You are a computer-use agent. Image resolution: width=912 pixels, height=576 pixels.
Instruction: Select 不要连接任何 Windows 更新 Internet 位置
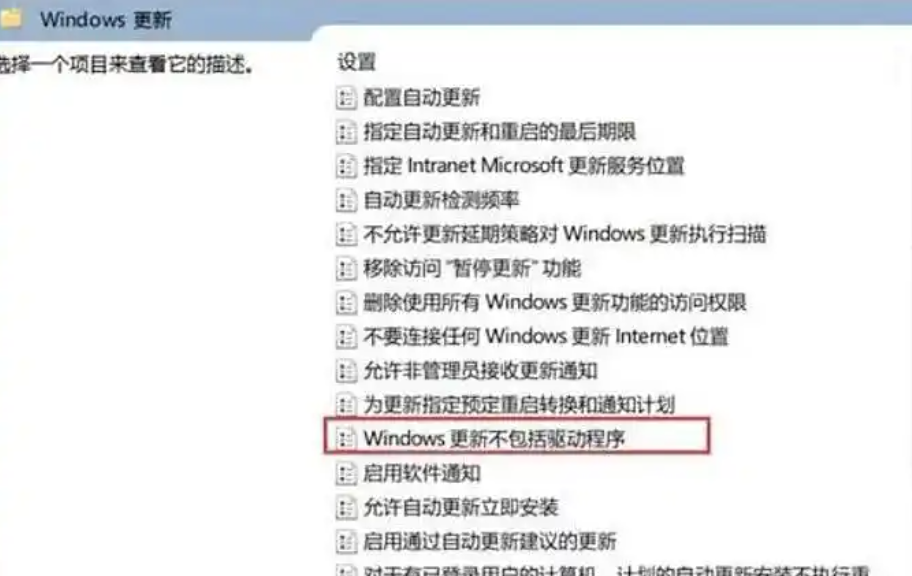(546, 337)
